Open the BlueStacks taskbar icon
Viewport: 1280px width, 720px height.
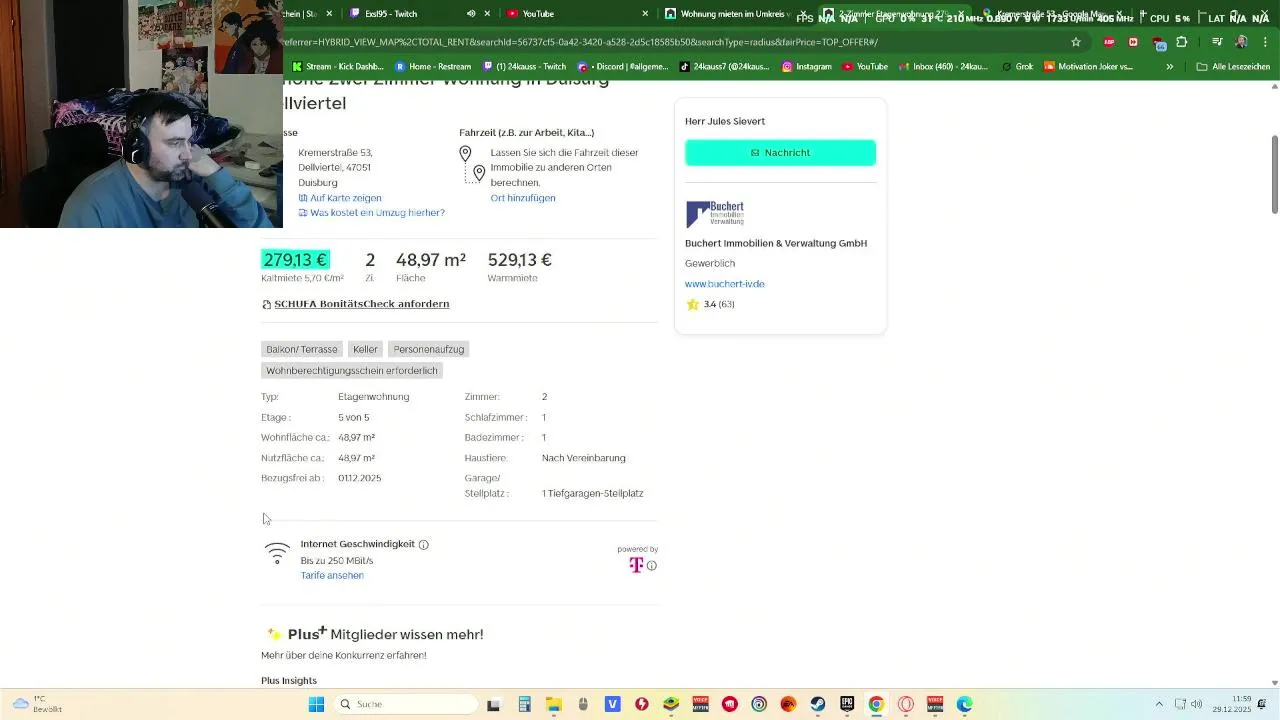[x=671, y=704]
